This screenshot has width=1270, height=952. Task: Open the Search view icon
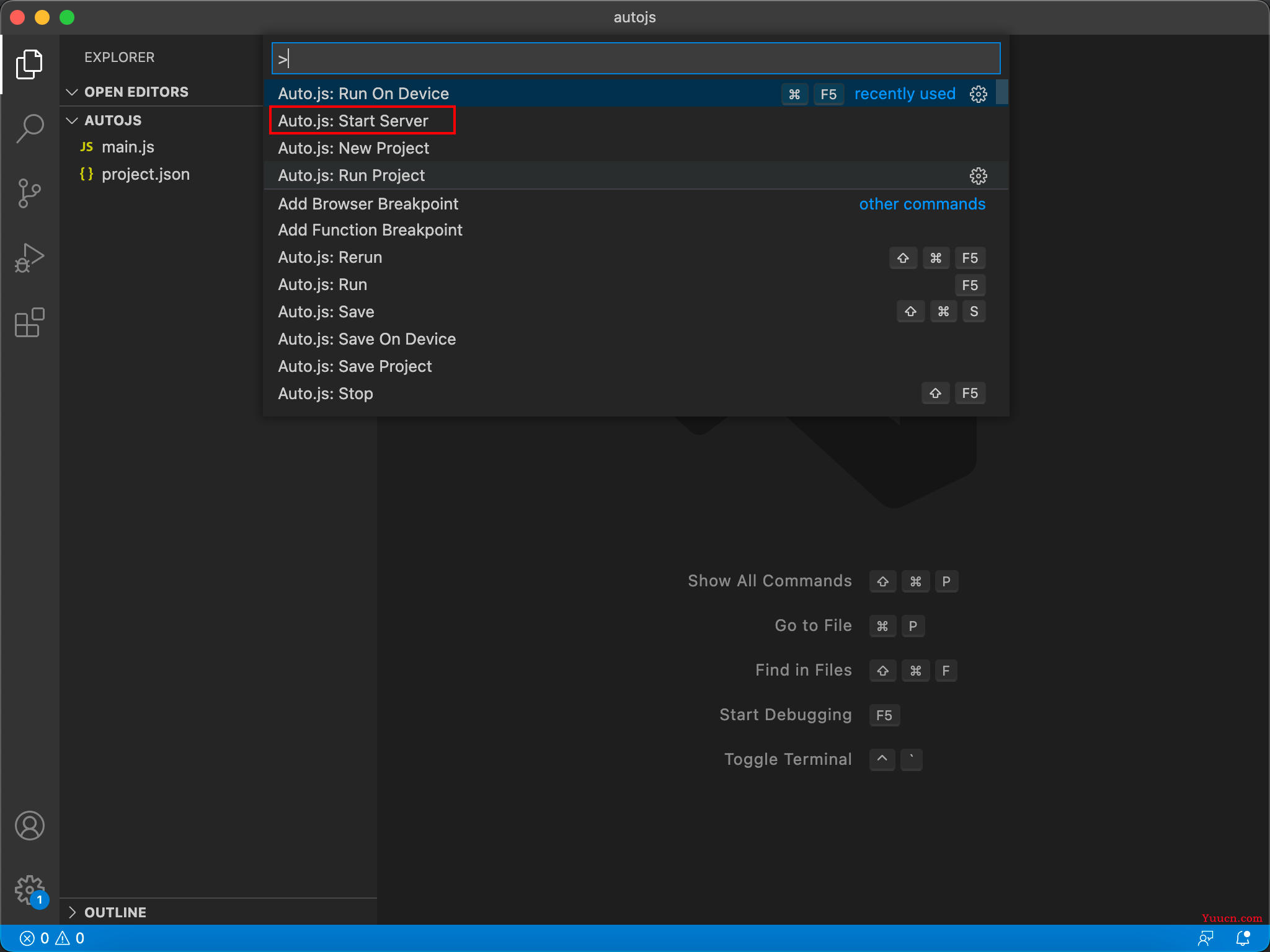29,129
